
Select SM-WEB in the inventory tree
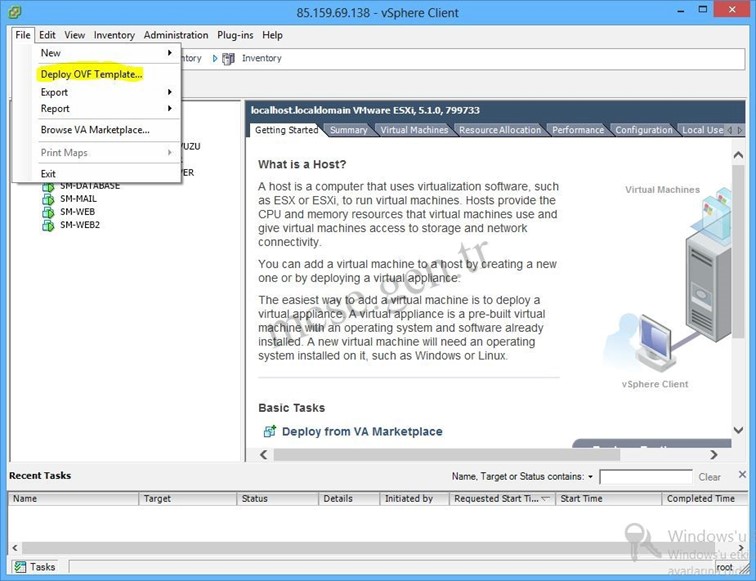coord(78,212)
